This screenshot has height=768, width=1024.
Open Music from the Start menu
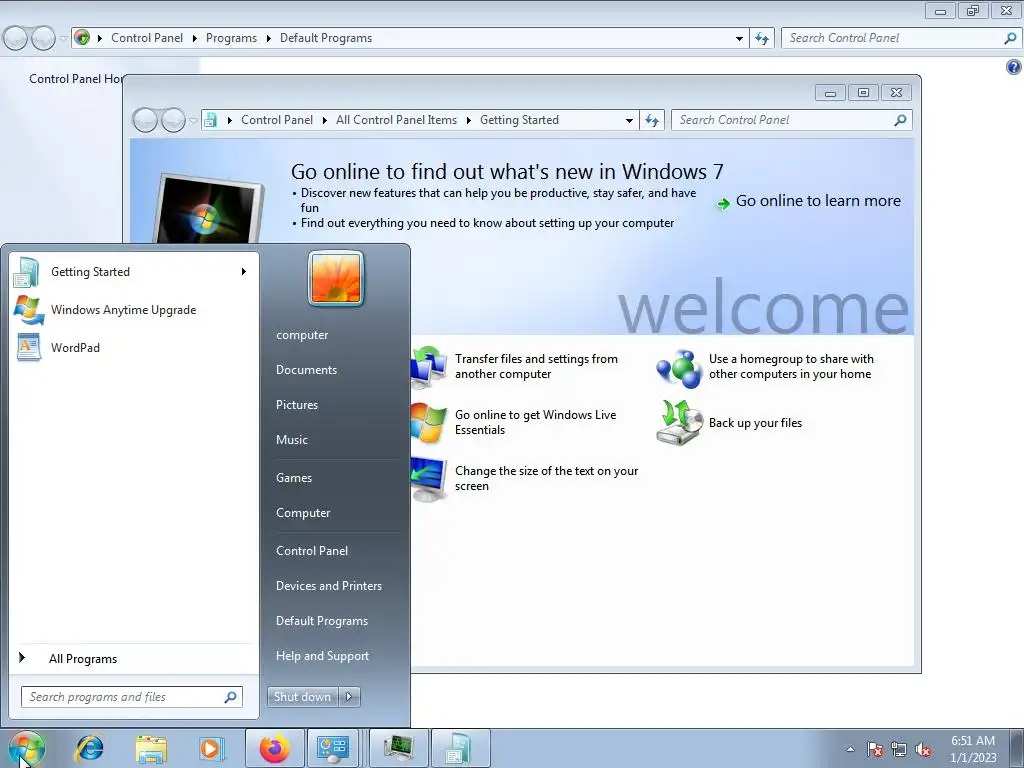[291, 440]
